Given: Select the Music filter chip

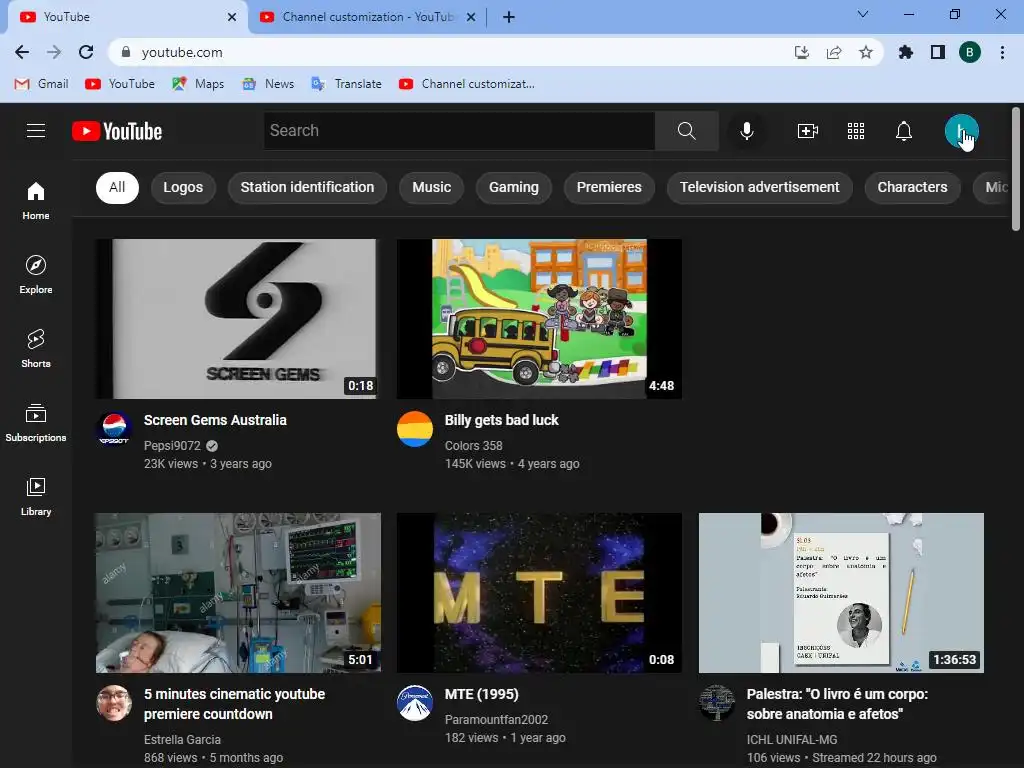Looking at the screenshot, I should [432, 187].
